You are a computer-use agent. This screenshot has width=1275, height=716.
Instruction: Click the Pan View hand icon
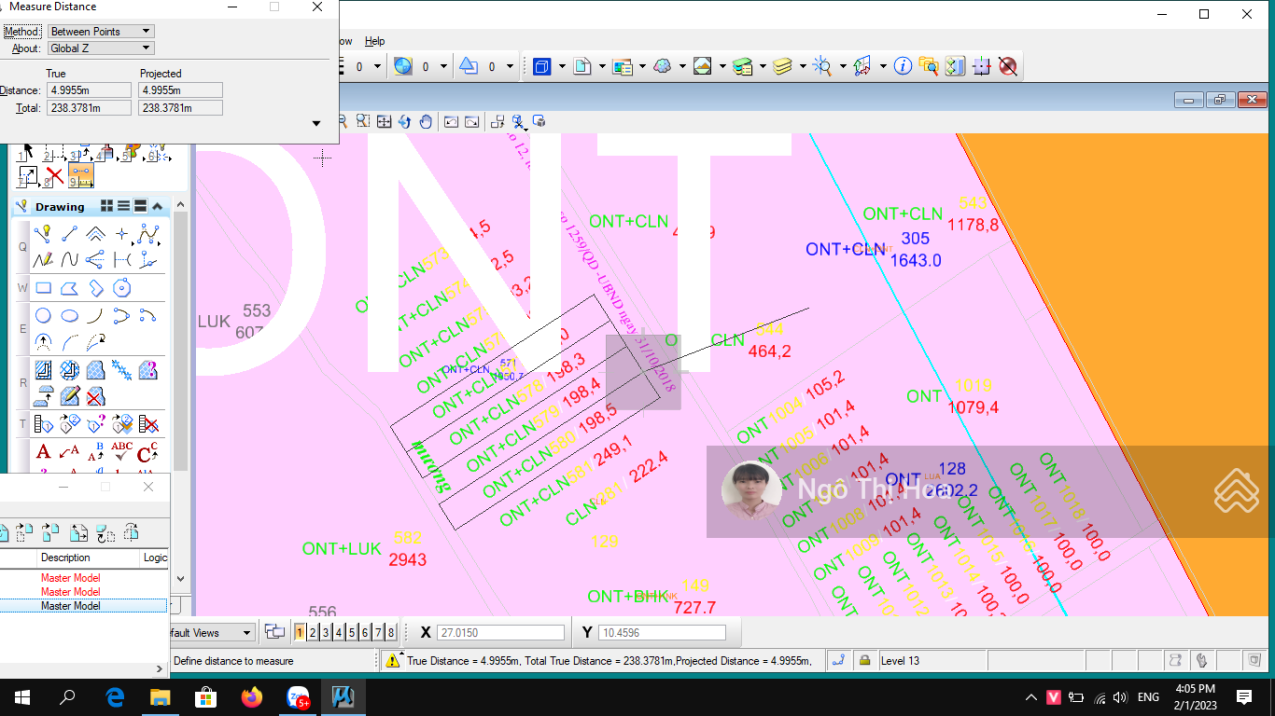[x=426, y=122]
